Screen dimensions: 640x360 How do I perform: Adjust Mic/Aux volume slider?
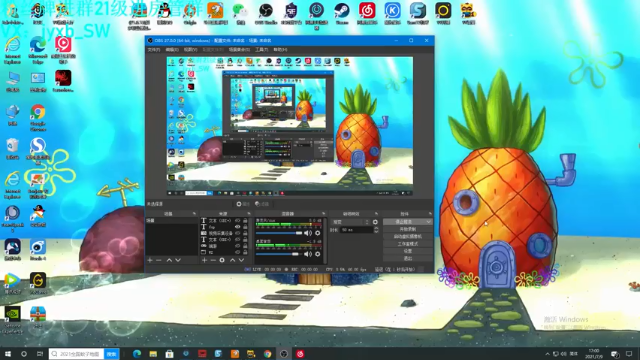coord(279,233)
